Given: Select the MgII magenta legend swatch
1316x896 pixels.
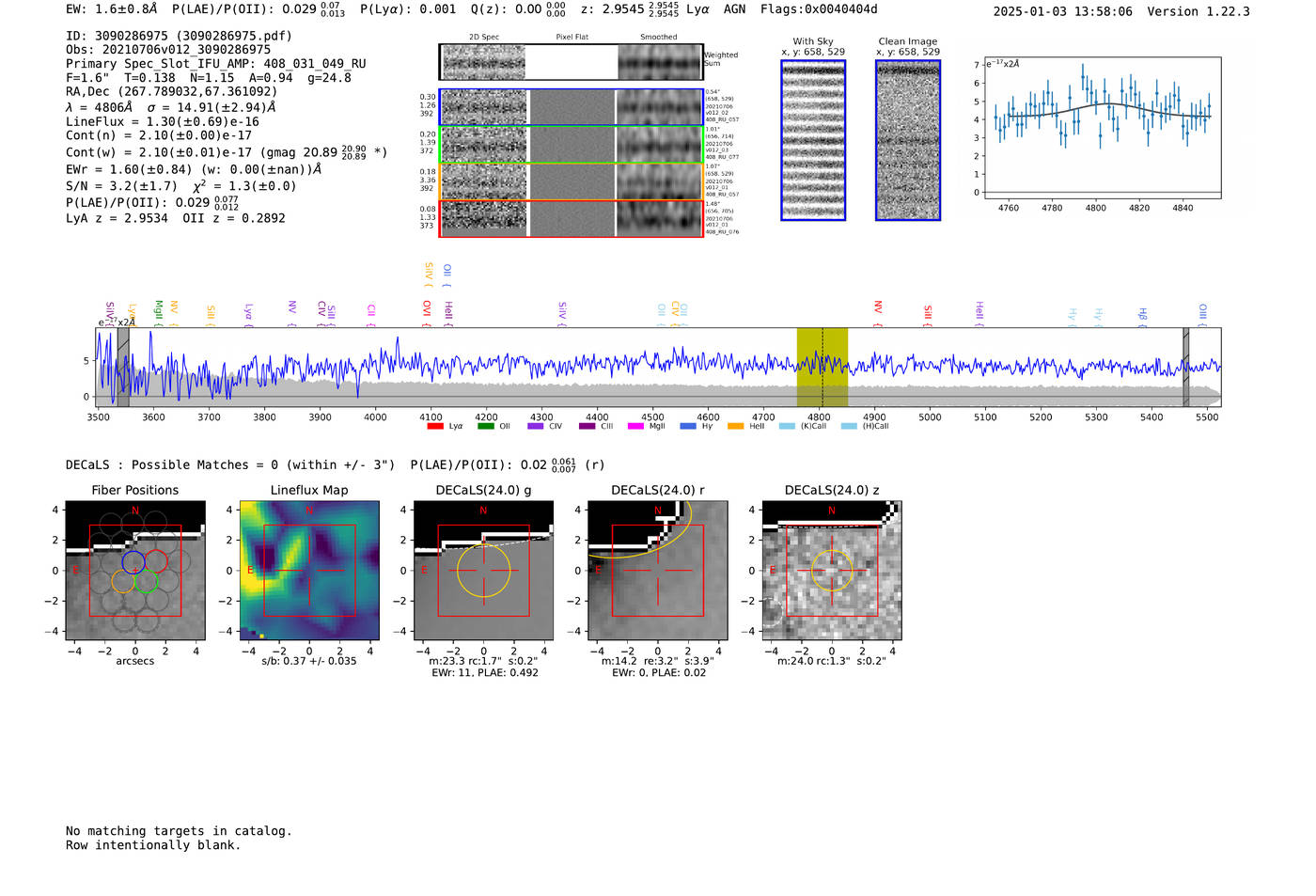Looking at the screenshot, I should click(x=635, y=427).
